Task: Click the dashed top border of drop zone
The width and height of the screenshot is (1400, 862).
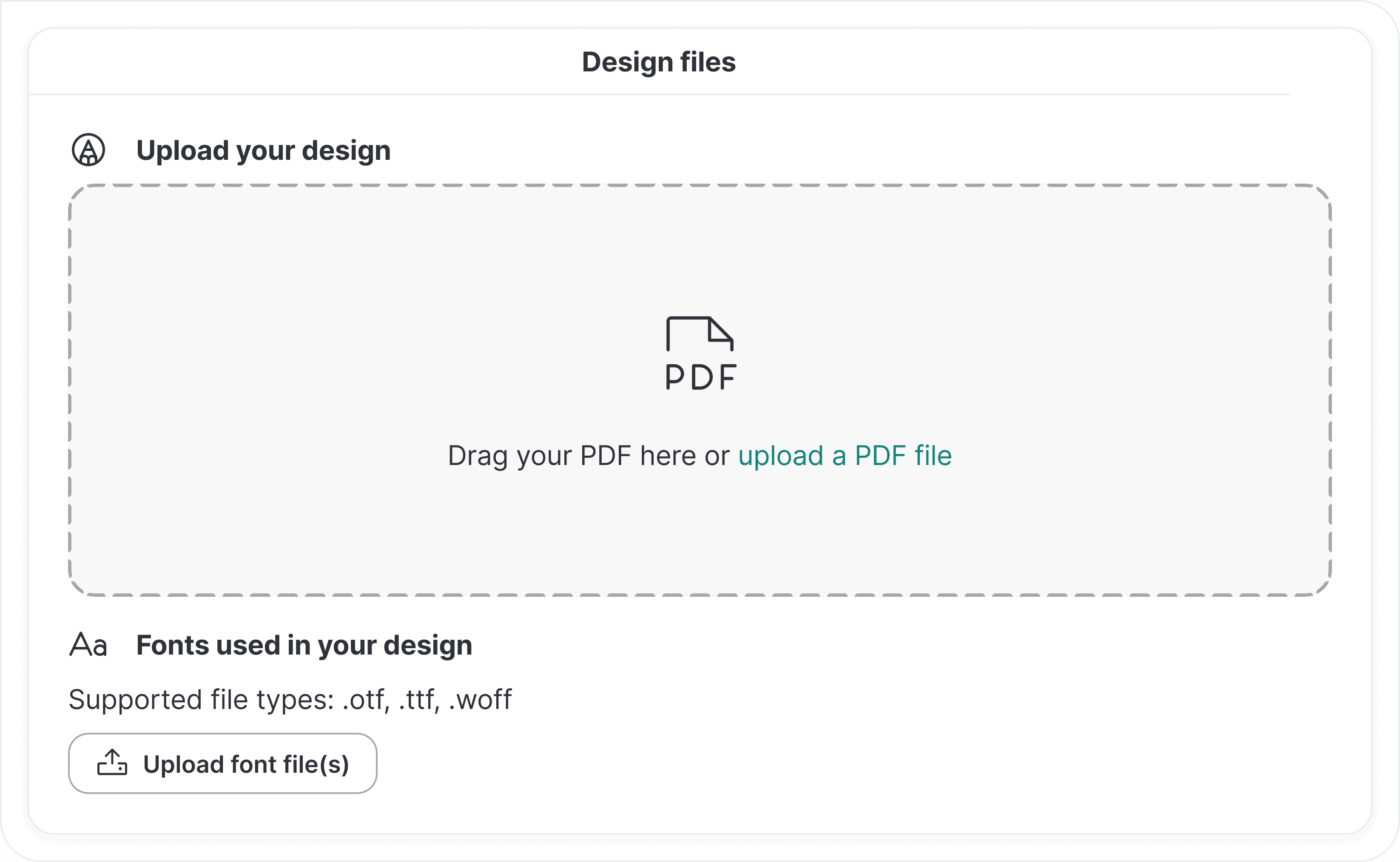Action: (700, 185)
